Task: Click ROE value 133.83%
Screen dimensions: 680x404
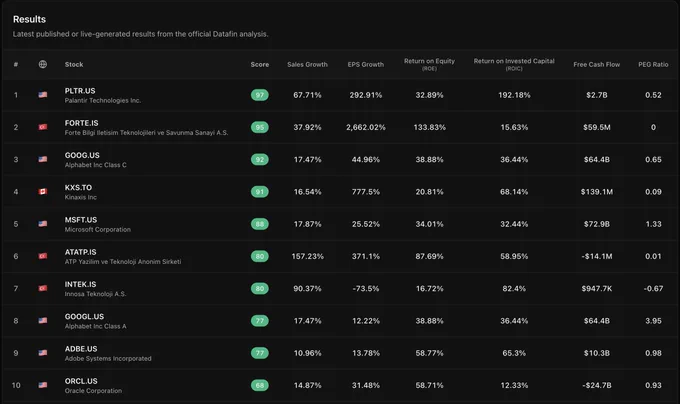Action: tap(429, 127)
